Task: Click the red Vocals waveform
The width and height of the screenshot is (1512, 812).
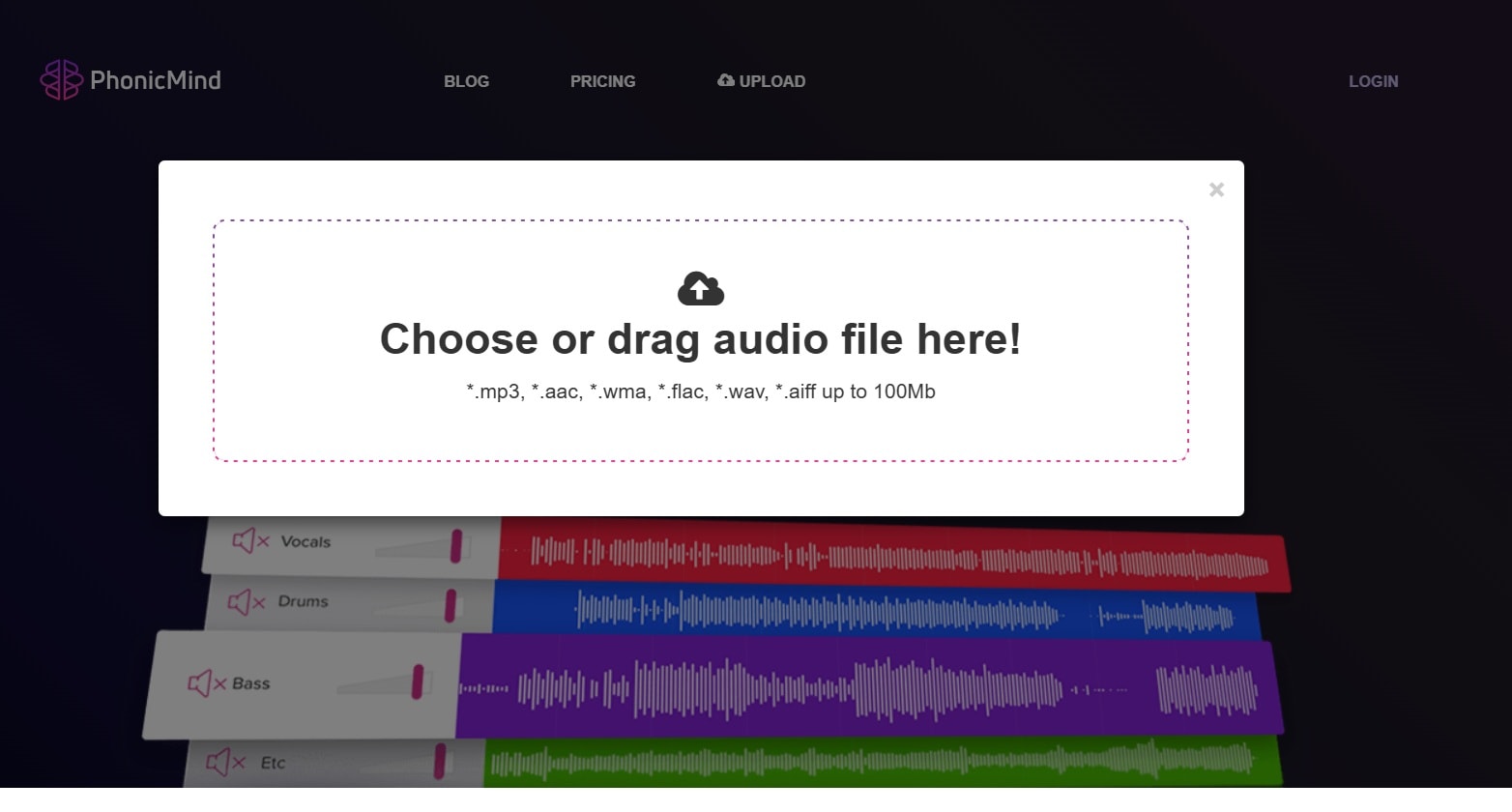Action: coord(894,557)
